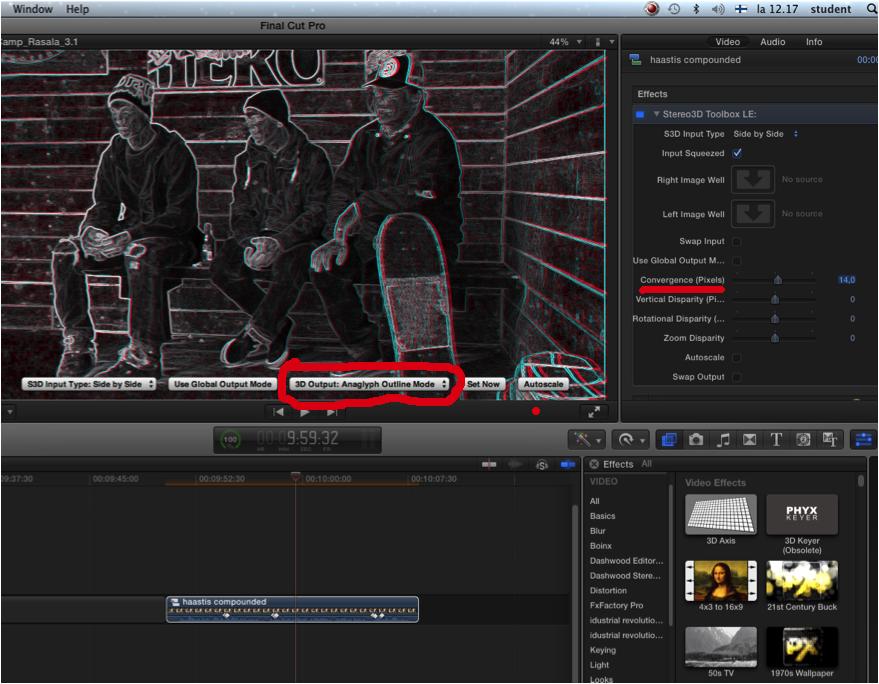Select 3D Axis effect thumbnail
Screen dimensions: 879x684
720,514
